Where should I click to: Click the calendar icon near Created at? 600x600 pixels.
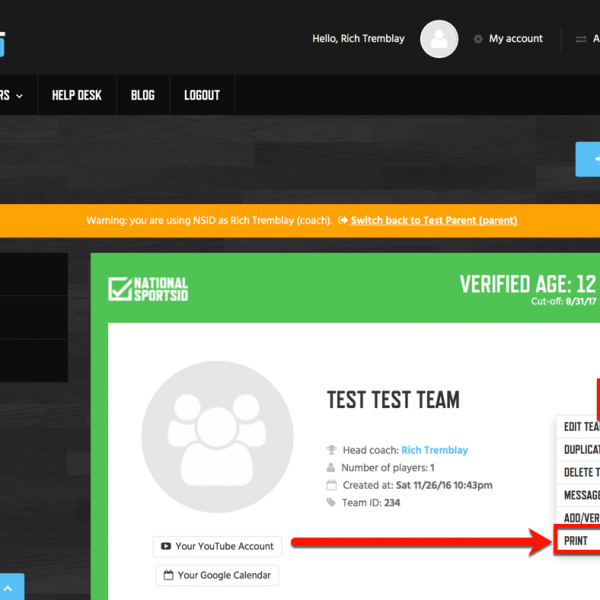331,485
